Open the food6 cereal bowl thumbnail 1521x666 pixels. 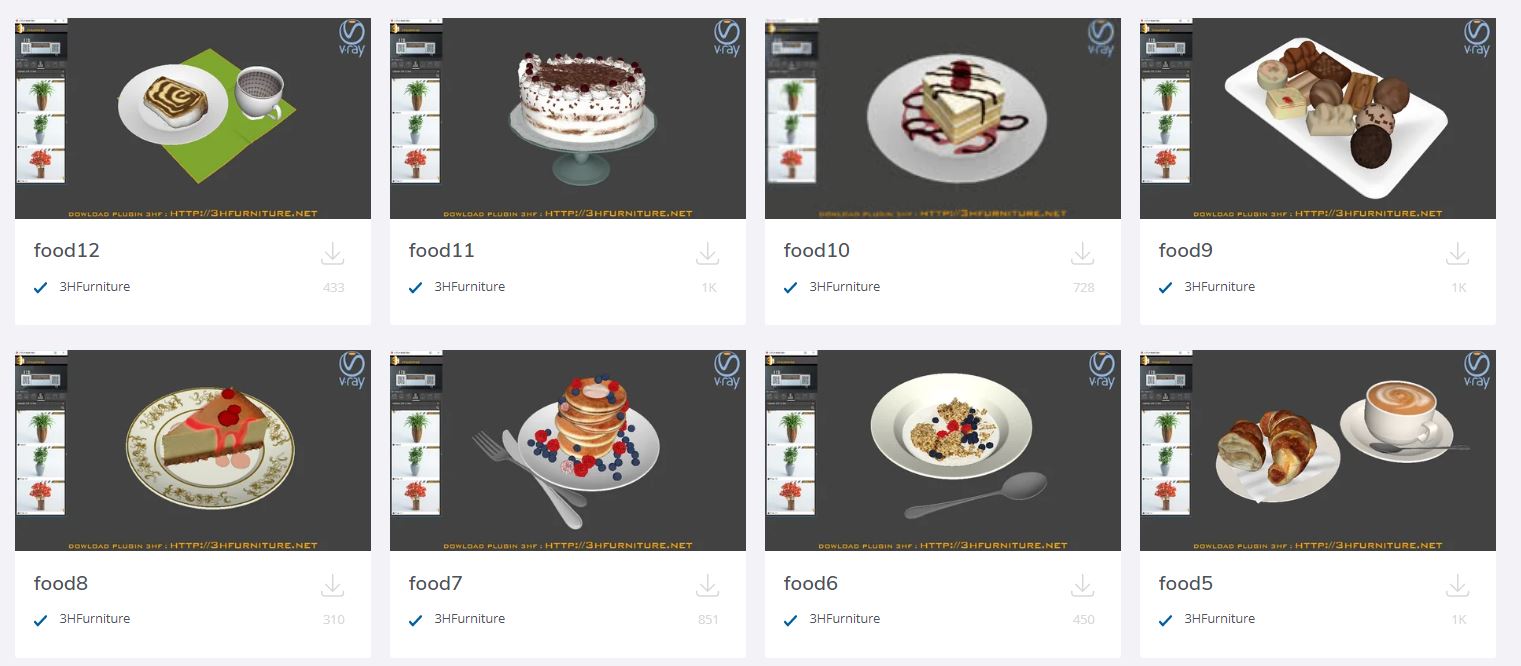coord(943,450)
